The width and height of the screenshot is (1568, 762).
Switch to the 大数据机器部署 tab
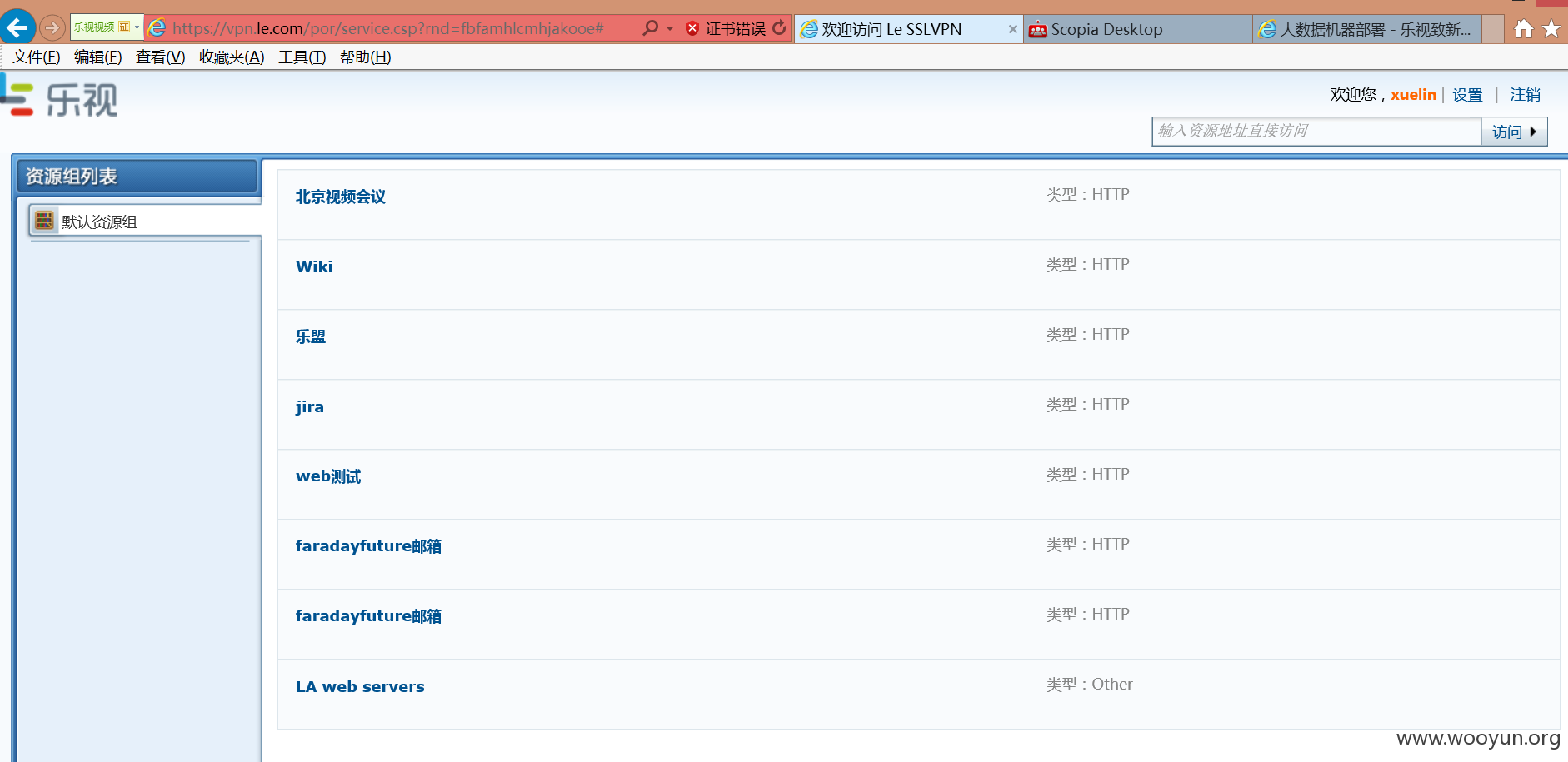point(1367,29)
